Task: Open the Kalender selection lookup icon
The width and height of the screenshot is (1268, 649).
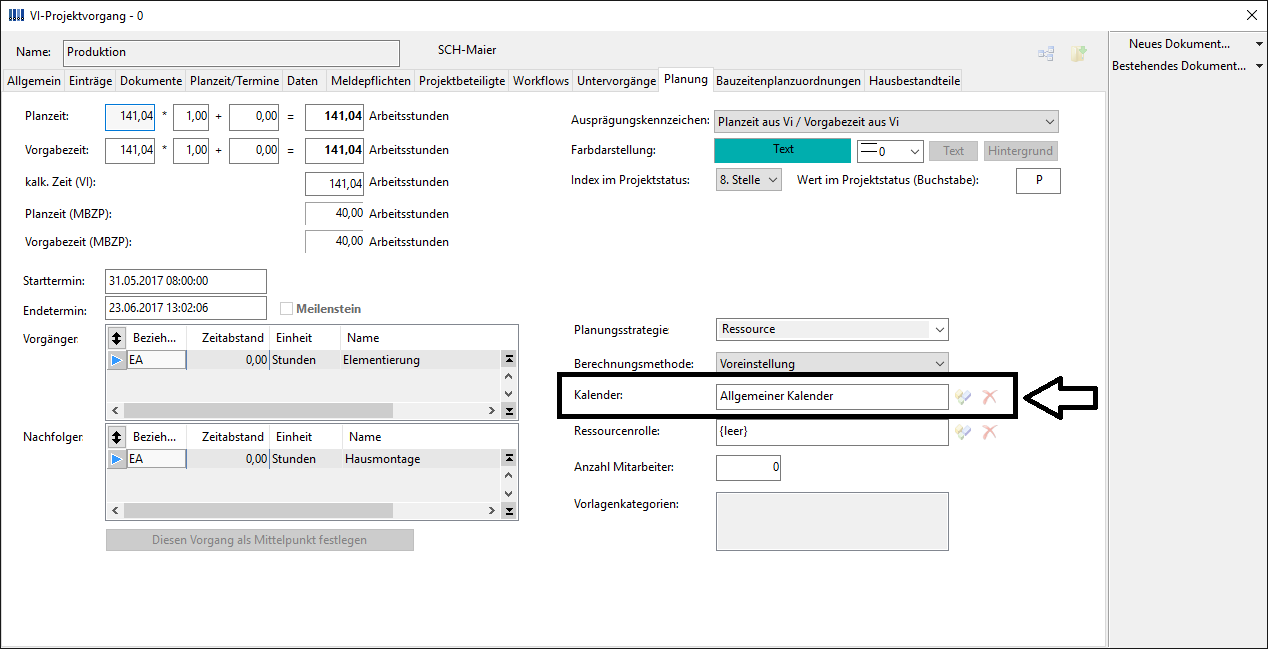Action: (963, 397)
